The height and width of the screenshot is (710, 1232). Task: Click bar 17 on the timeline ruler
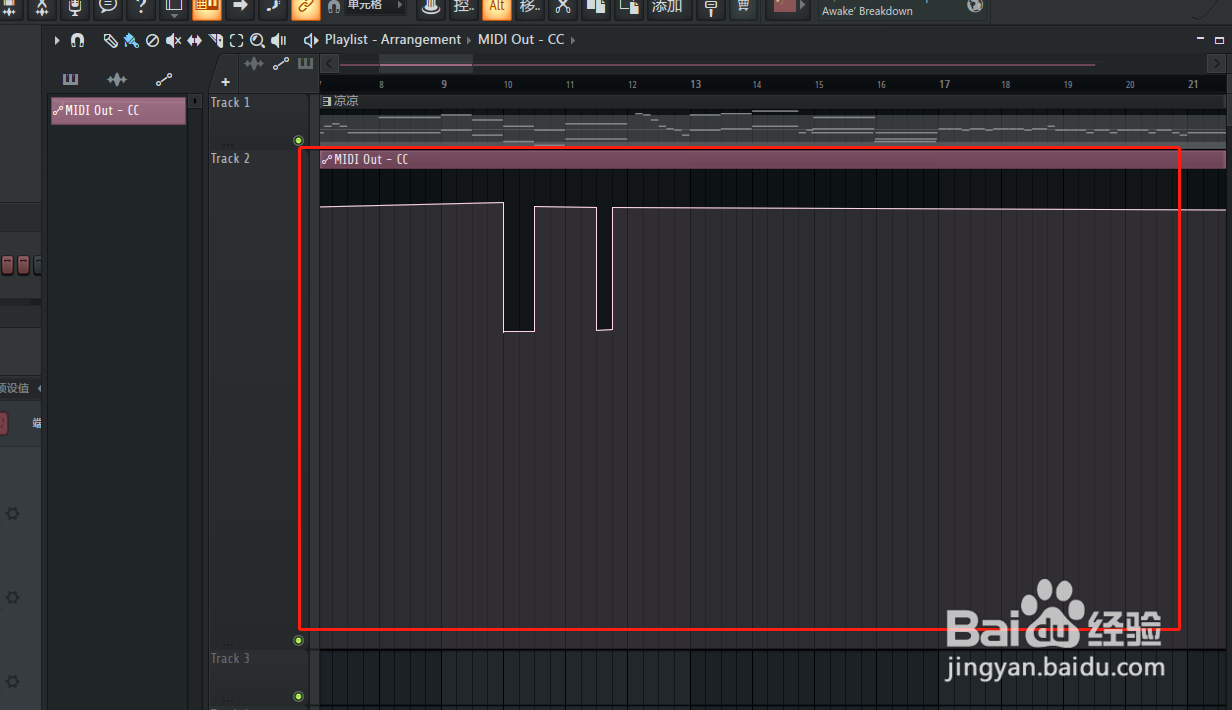[x=944, y=85]
